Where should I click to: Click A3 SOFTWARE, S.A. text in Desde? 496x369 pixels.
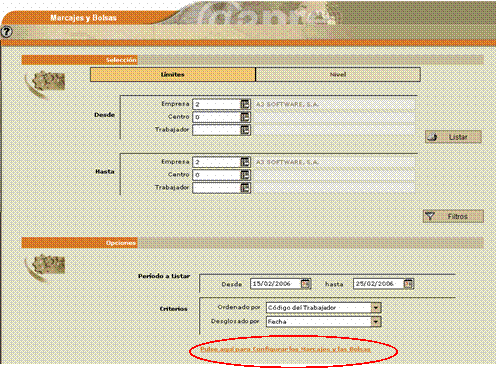click(287, 104)
